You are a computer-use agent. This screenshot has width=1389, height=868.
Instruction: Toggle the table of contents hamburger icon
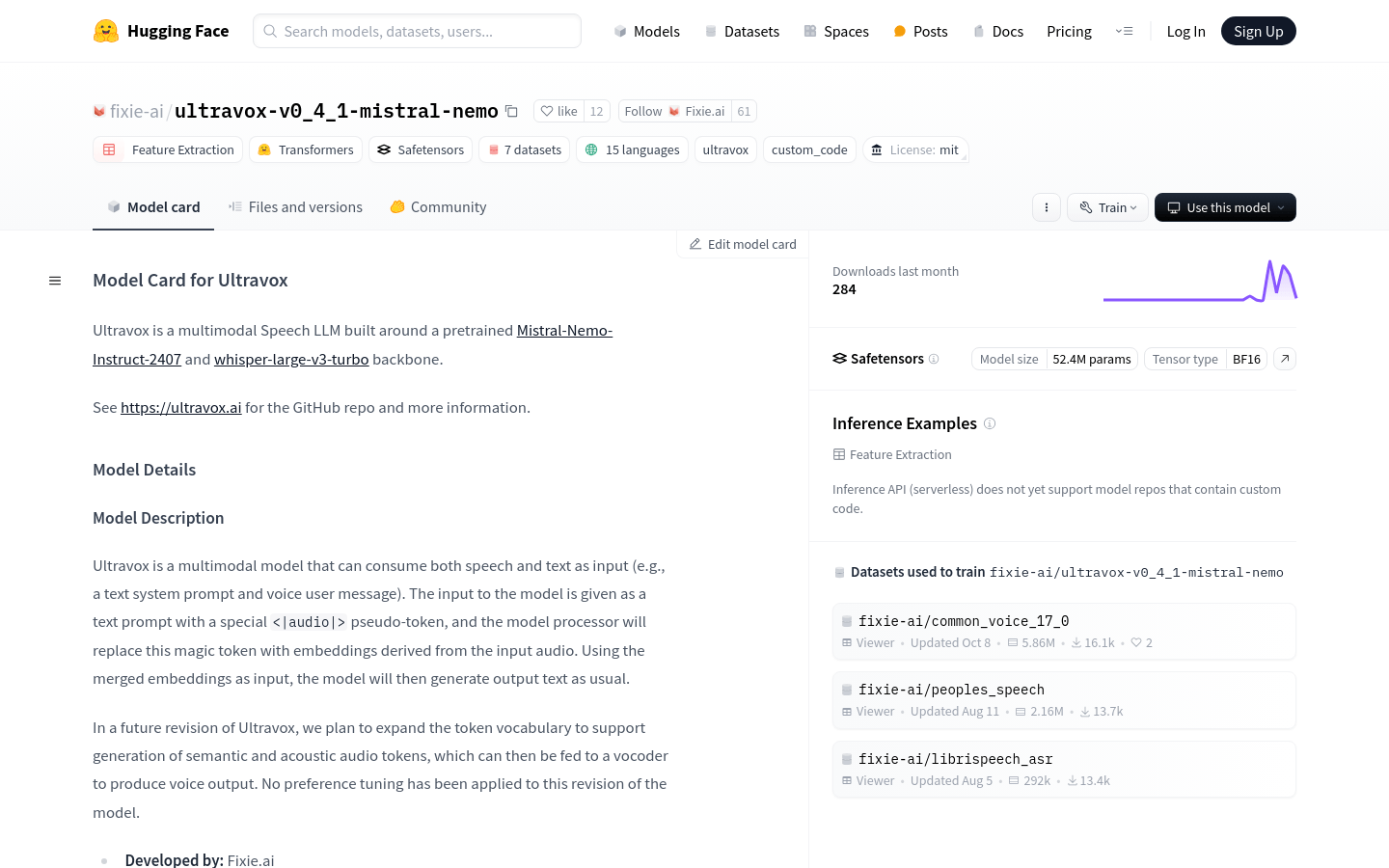55,281
